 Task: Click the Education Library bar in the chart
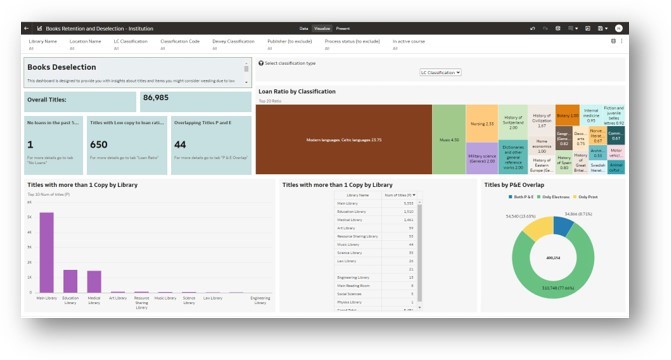click(x=70, y=281)
